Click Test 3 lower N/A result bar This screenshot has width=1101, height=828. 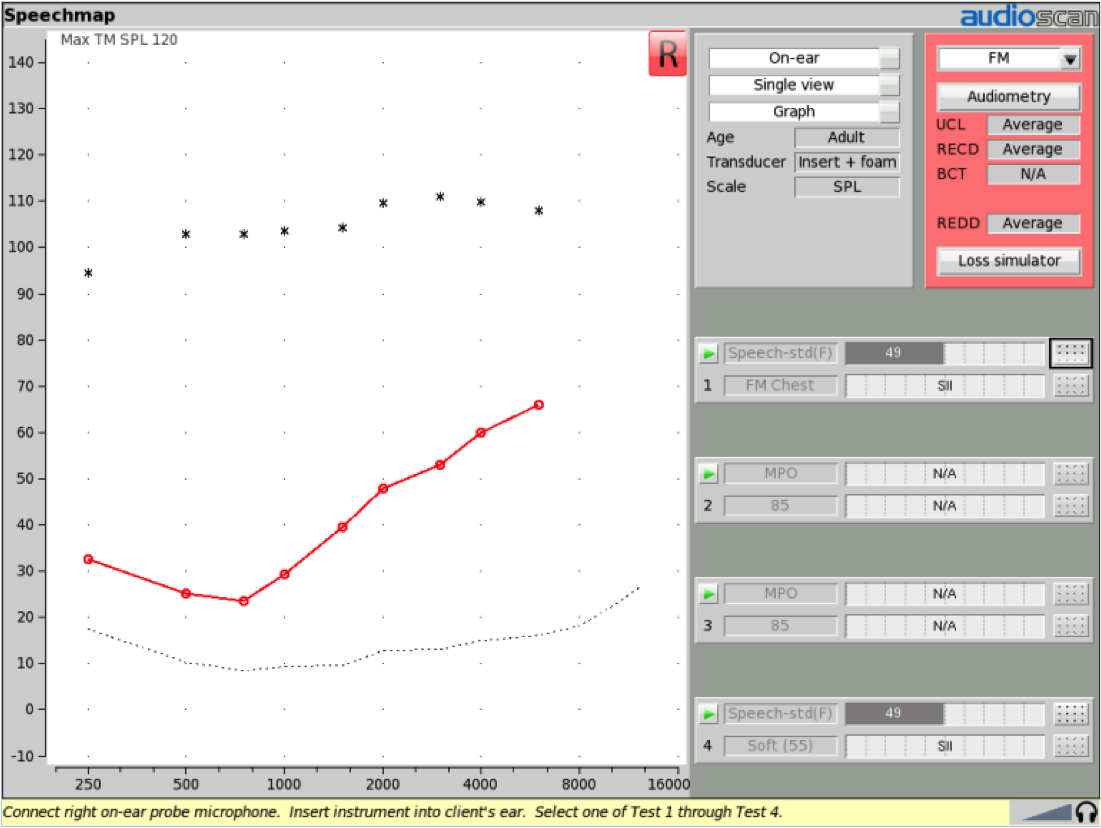coord(945,626)
